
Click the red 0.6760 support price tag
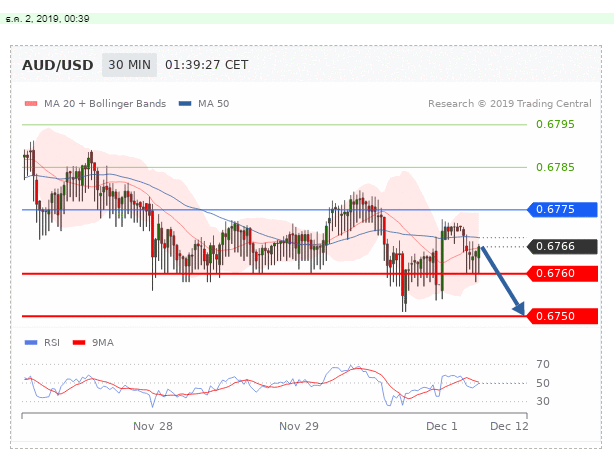pos(562,274)
